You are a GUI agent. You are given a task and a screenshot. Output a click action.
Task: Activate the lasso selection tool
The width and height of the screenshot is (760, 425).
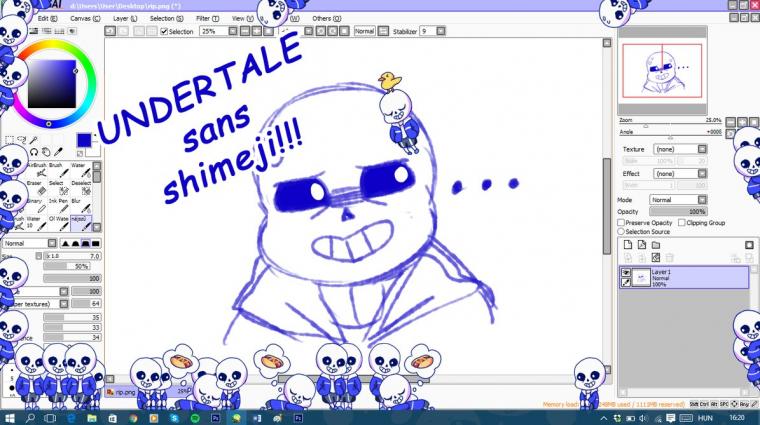click(21, 140)
